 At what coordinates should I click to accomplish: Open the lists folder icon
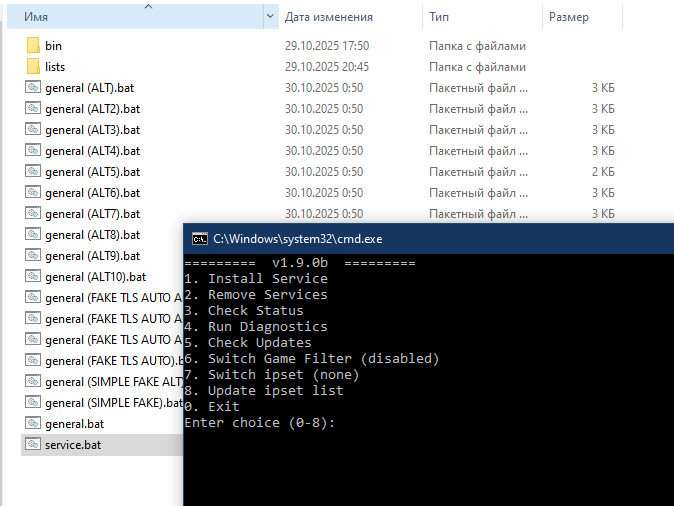33,67
